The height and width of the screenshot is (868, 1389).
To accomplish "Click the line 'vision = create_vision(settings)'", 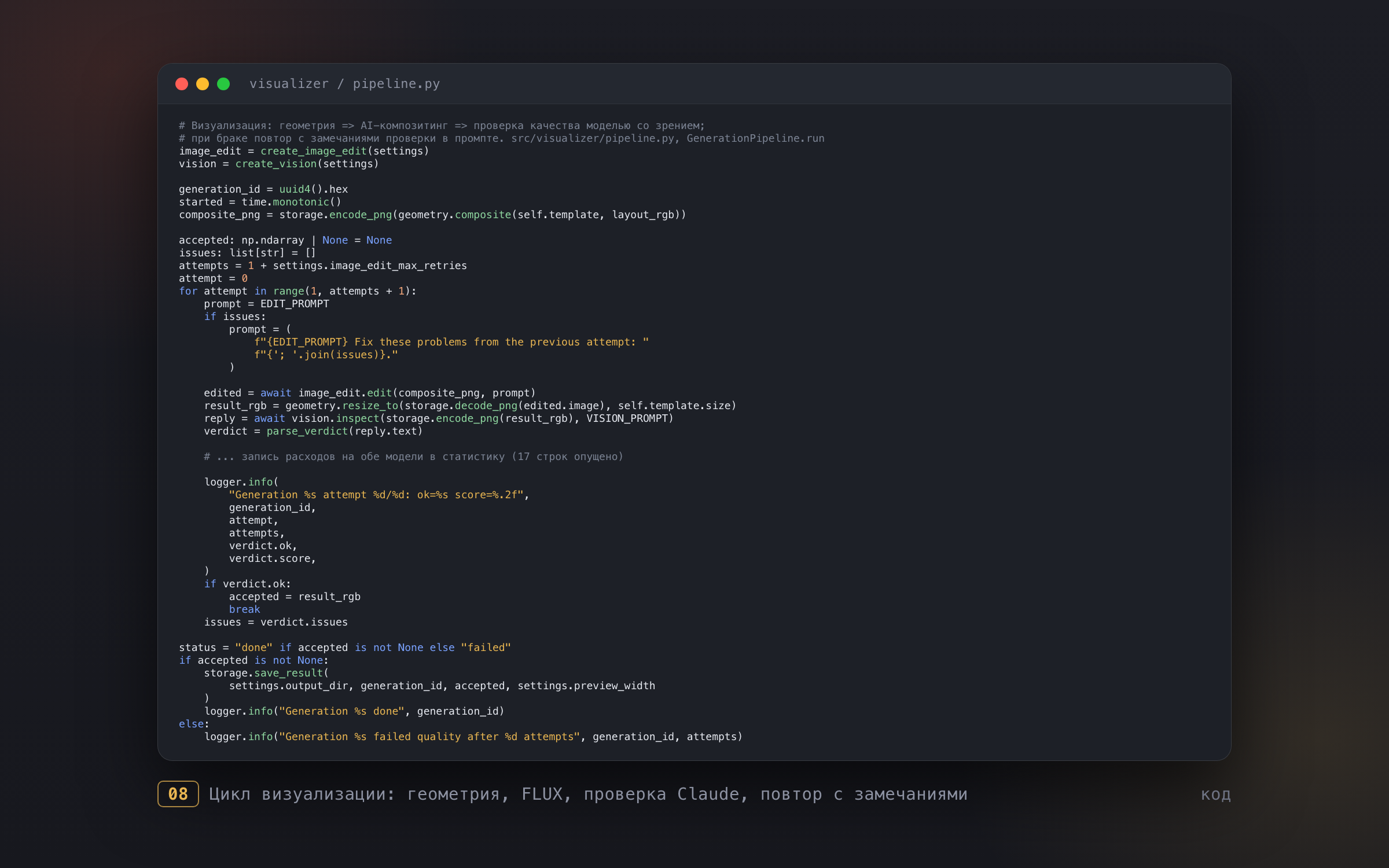I will [x=278, y=164].
